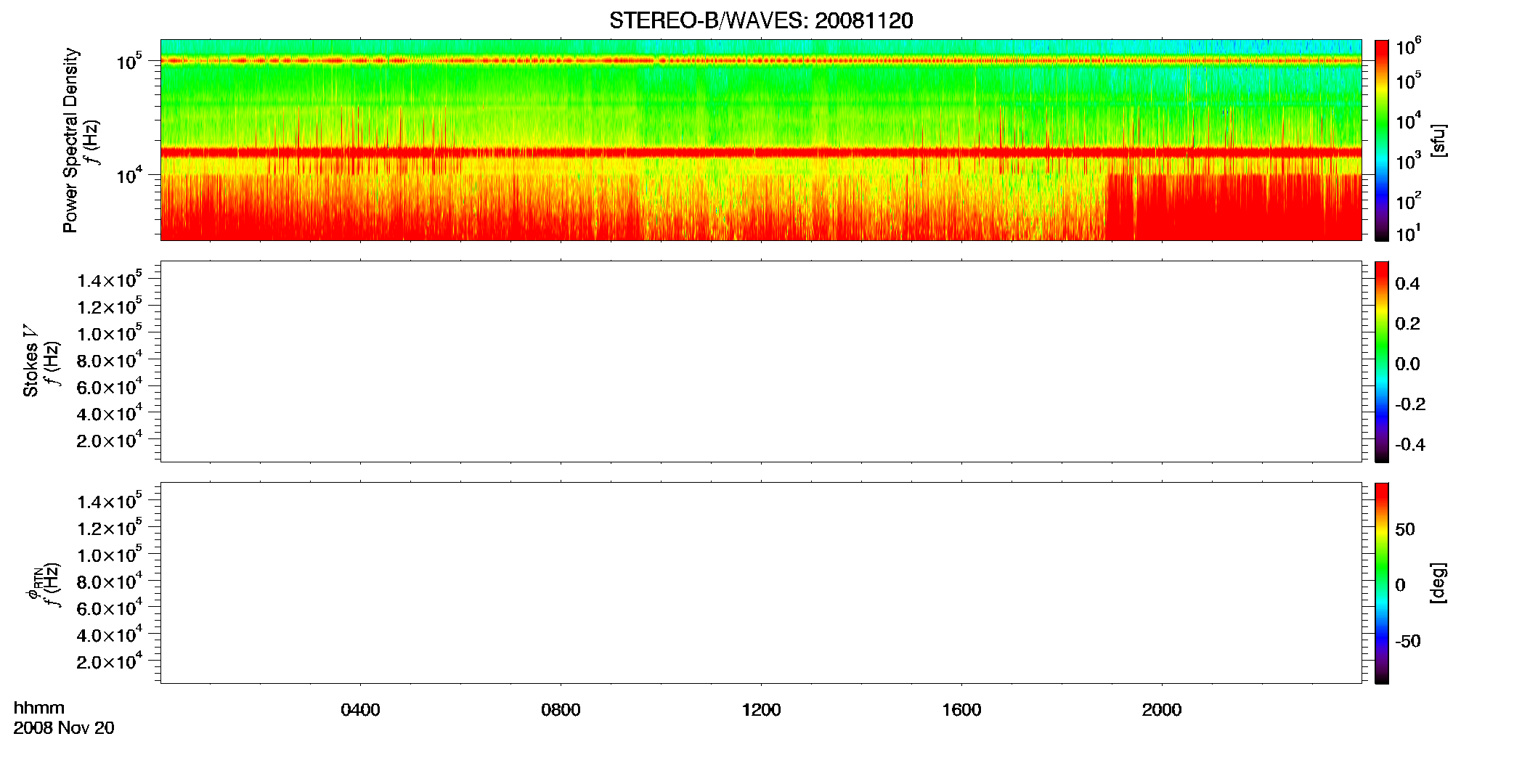1522x784 pixels.
Task: Click the degrees angle colorbar
Action: 1382,583
